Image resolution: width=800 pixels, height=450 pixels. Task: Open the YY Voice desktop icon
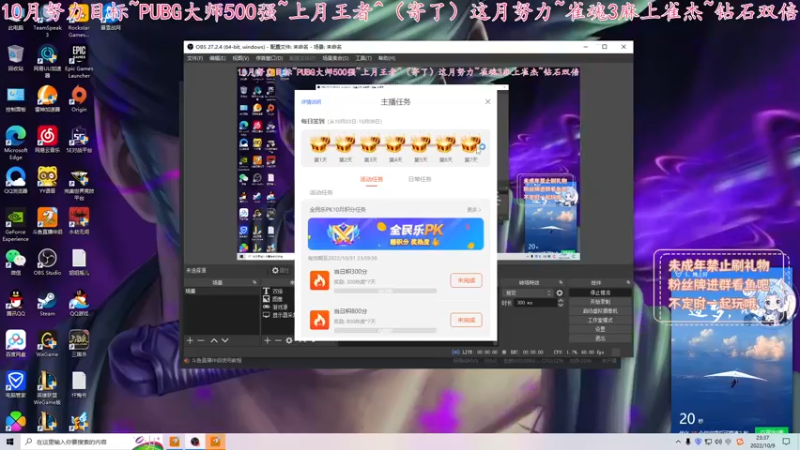pyautogui.click(x=47, y=180)
